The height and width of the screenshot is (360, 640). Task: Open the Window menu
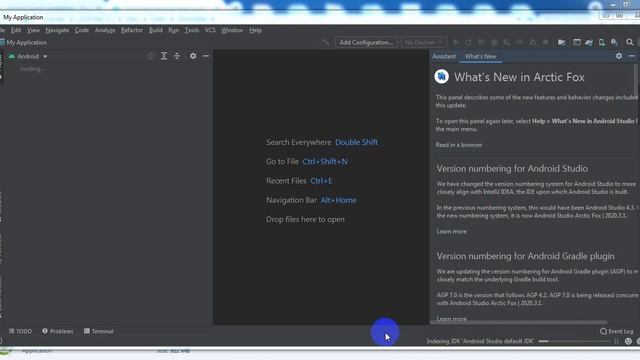[232, 30]
